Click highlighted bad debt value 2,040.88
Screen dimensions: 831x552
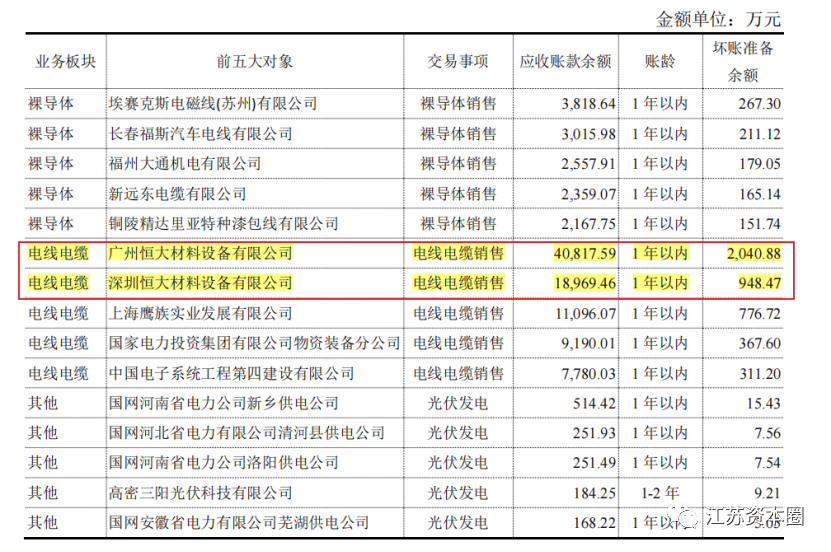pos(754,254)
